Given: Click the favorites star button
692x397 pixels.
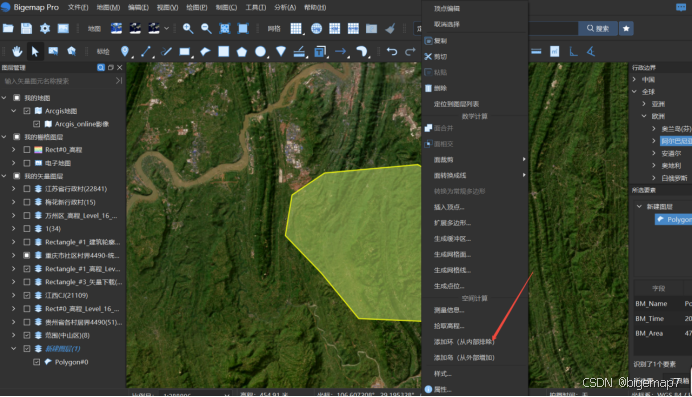Looking at the screenshot, I should pyautogui.click(x=626, y=29).
